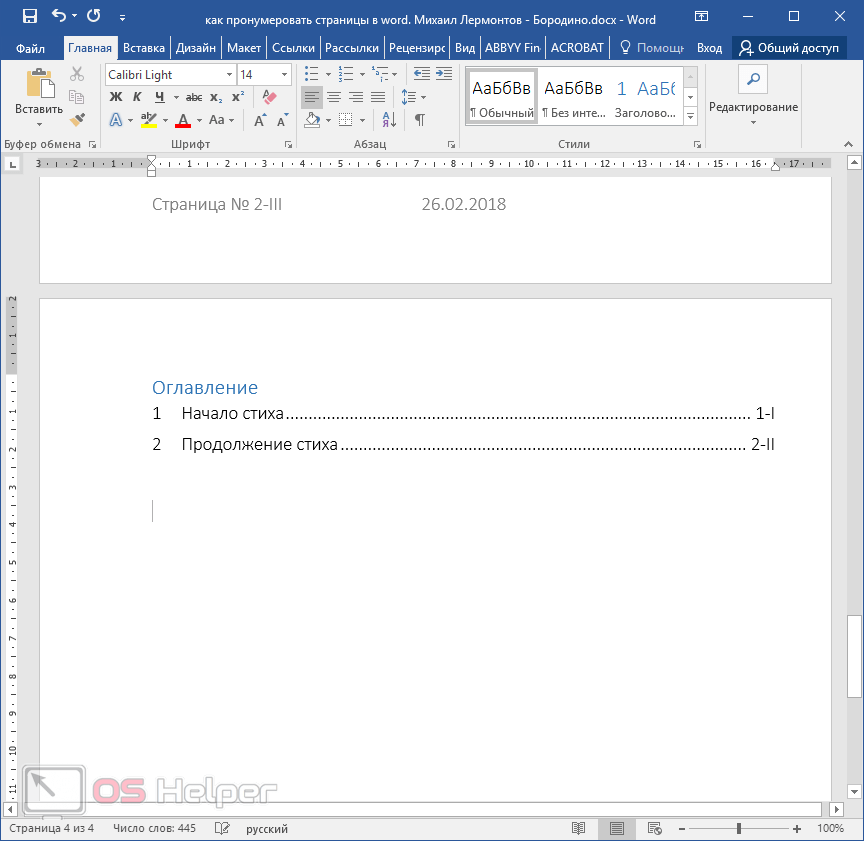Increase font size with larger A

coord(260,120)
